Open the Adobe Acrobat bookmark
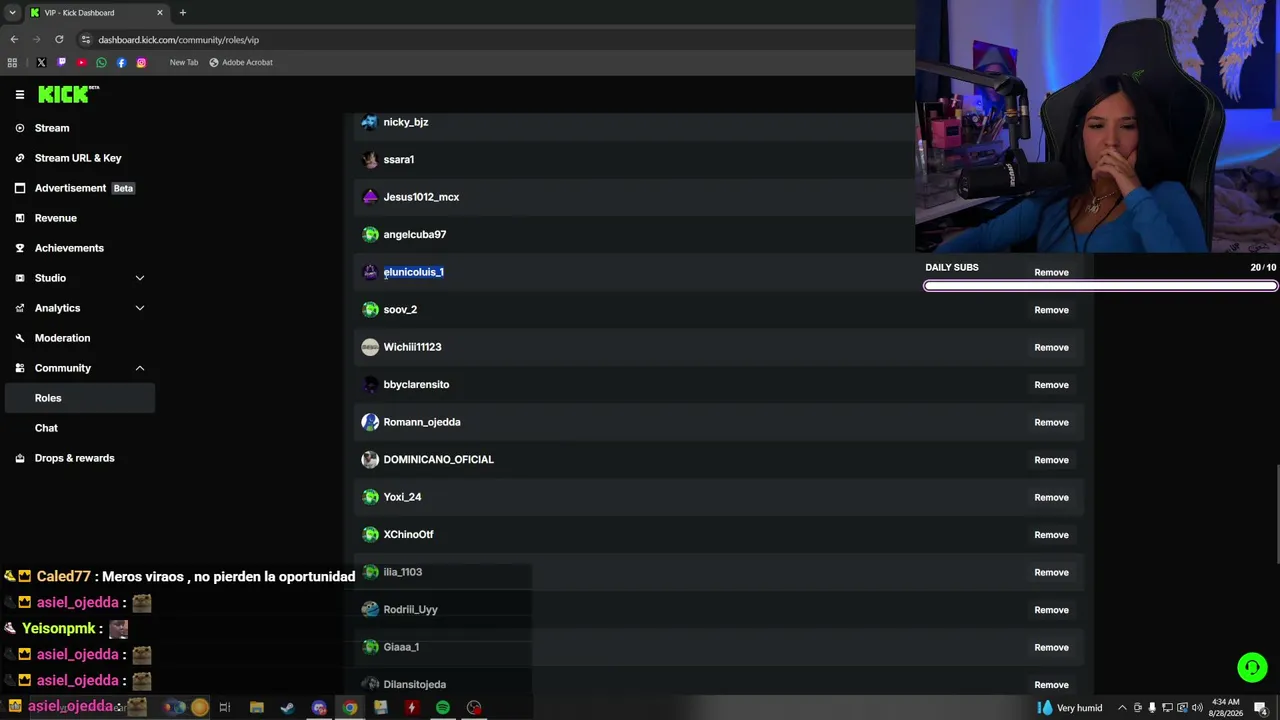This screenshot has height=720, width=1280. pyautogui.click(x=240, y=63)
